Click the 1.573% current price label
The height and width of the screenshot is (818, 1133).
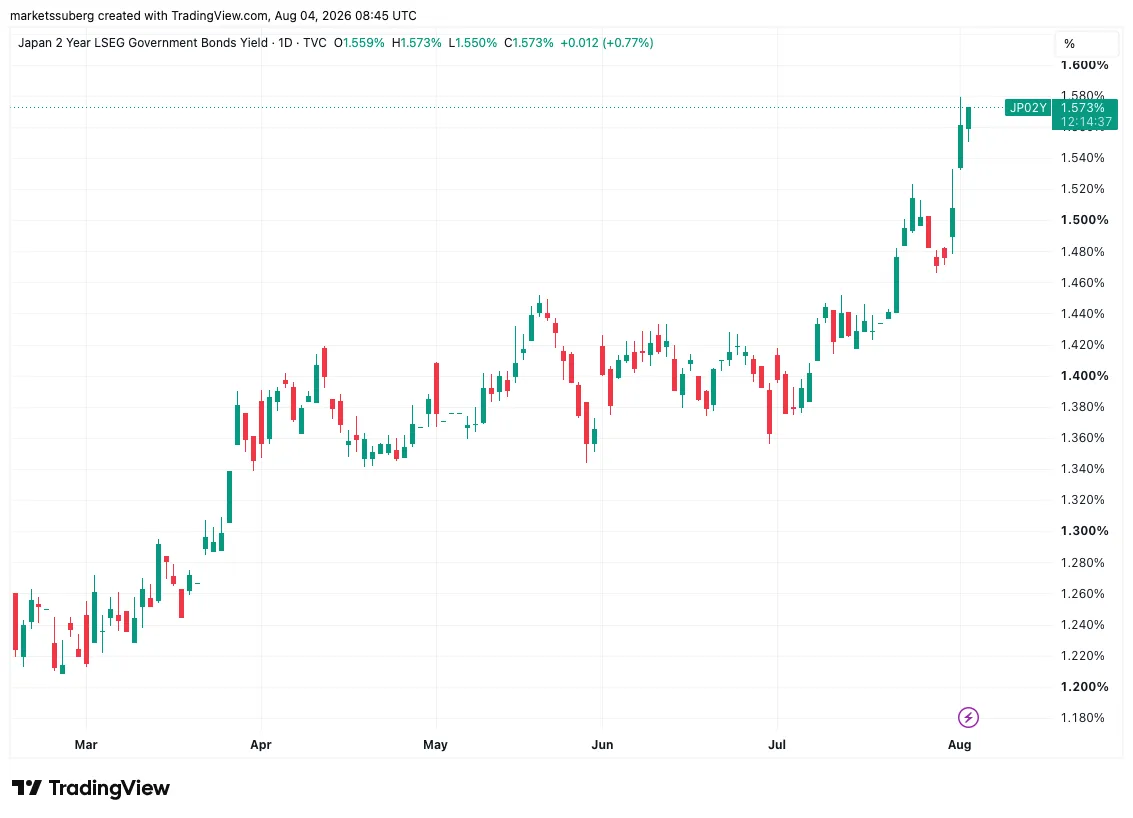pyautogui.click(x=1082, y=108)
